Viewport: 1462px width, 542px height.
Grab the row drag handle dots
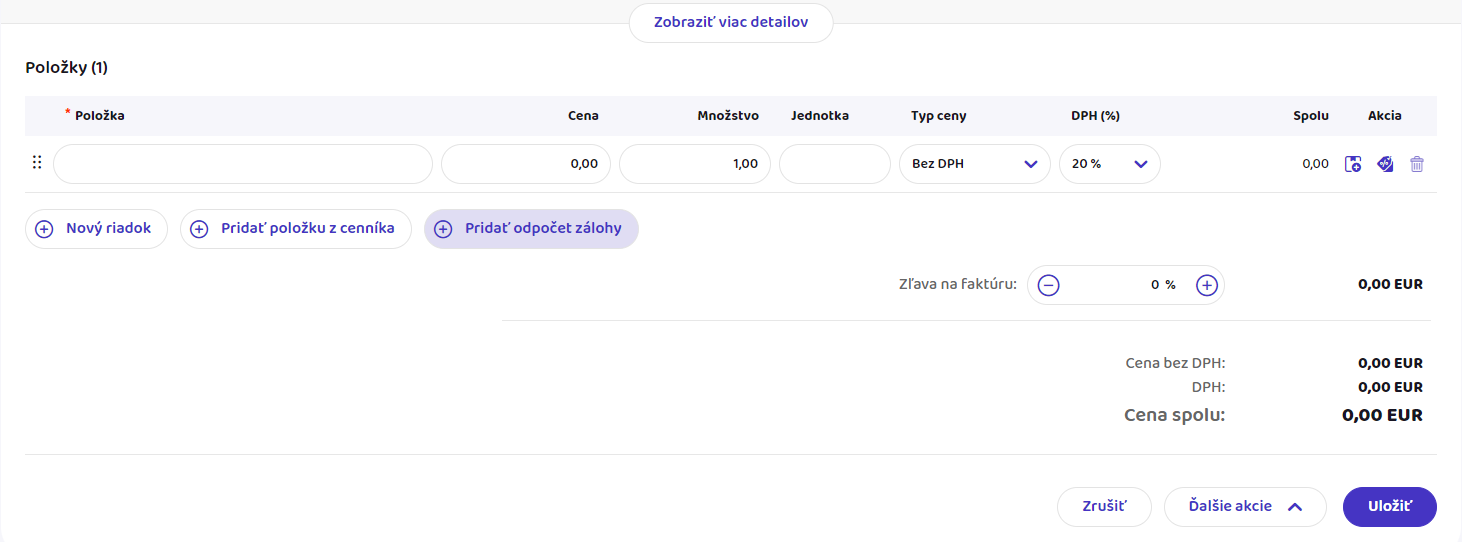37,163
